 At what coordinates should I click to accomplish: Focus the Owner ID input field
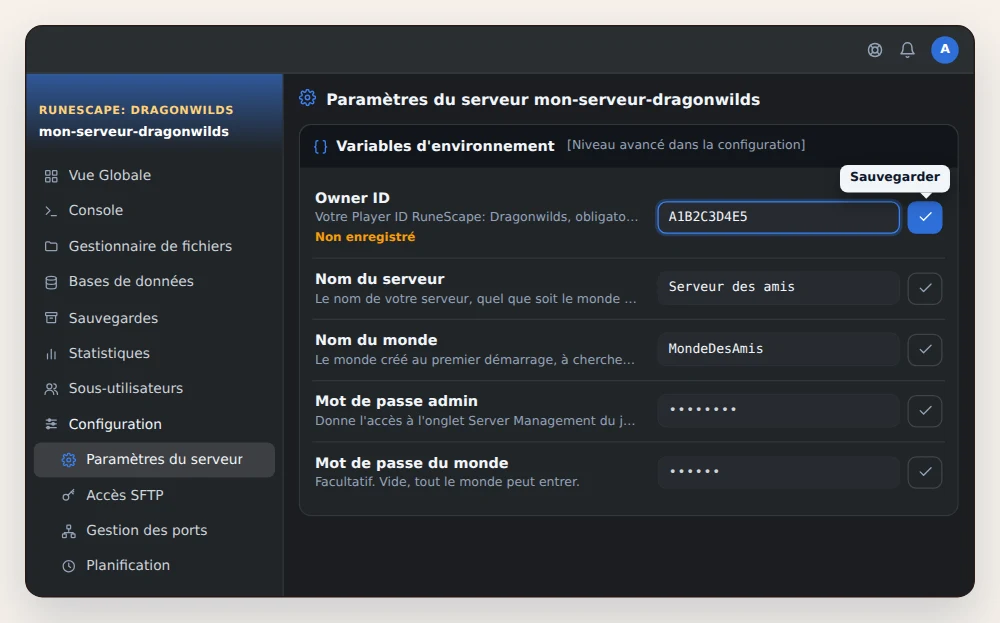[779, 217]
